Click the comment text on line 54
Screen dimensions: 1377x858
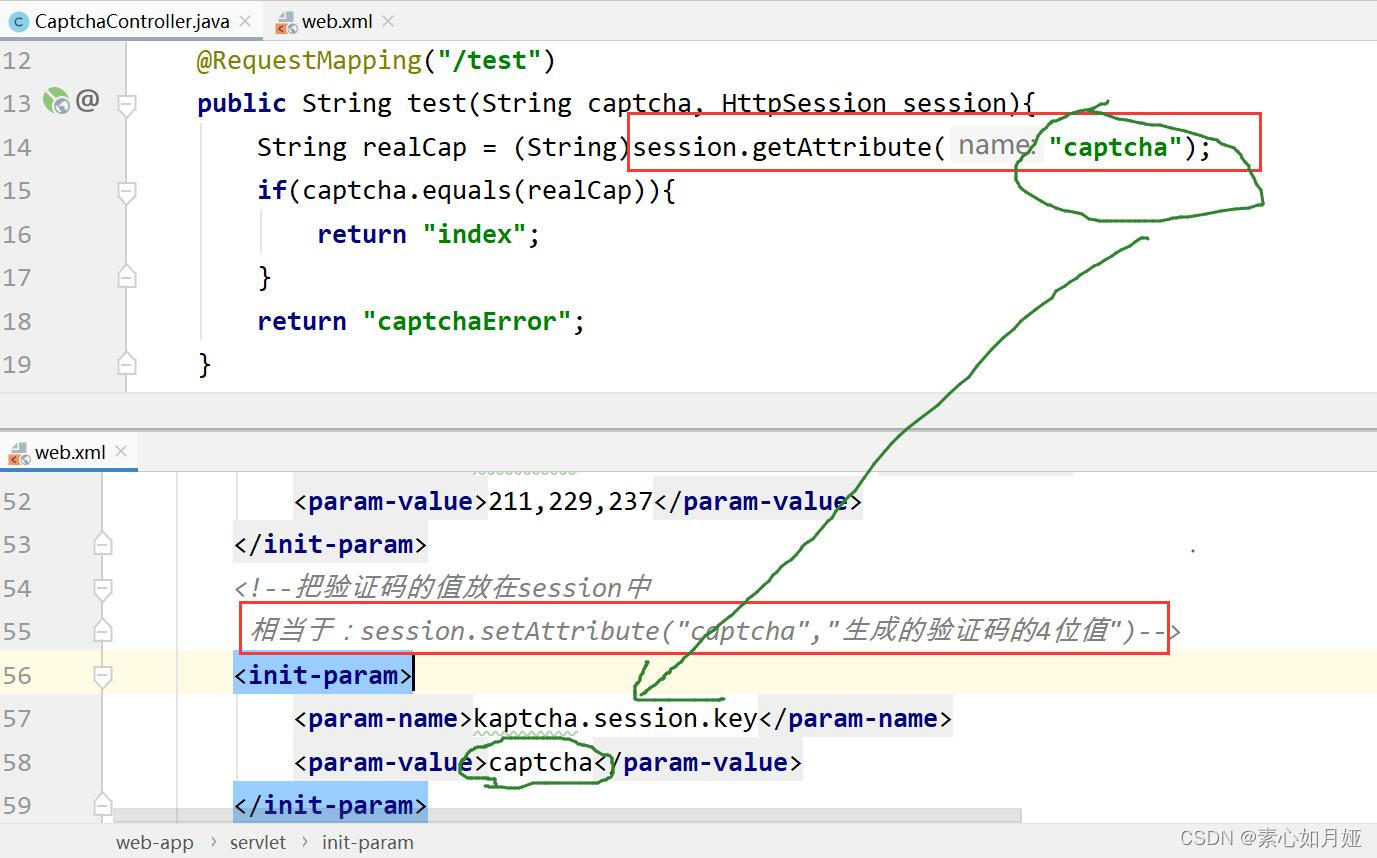click(443, 588)
